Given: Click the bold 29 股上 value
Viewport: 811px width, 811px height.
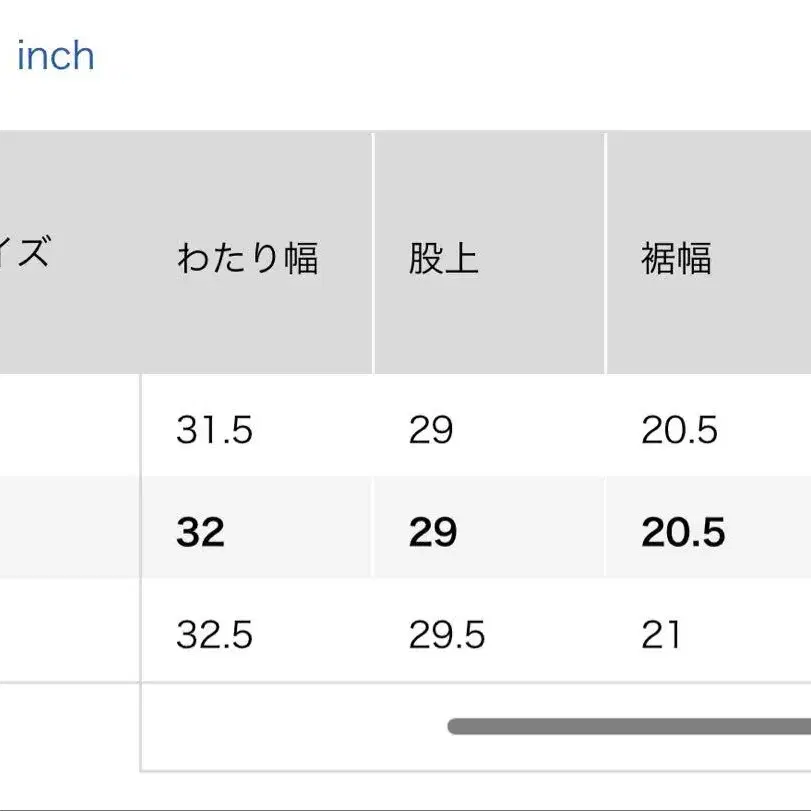Looking at the screenshot, I should 432,533.
